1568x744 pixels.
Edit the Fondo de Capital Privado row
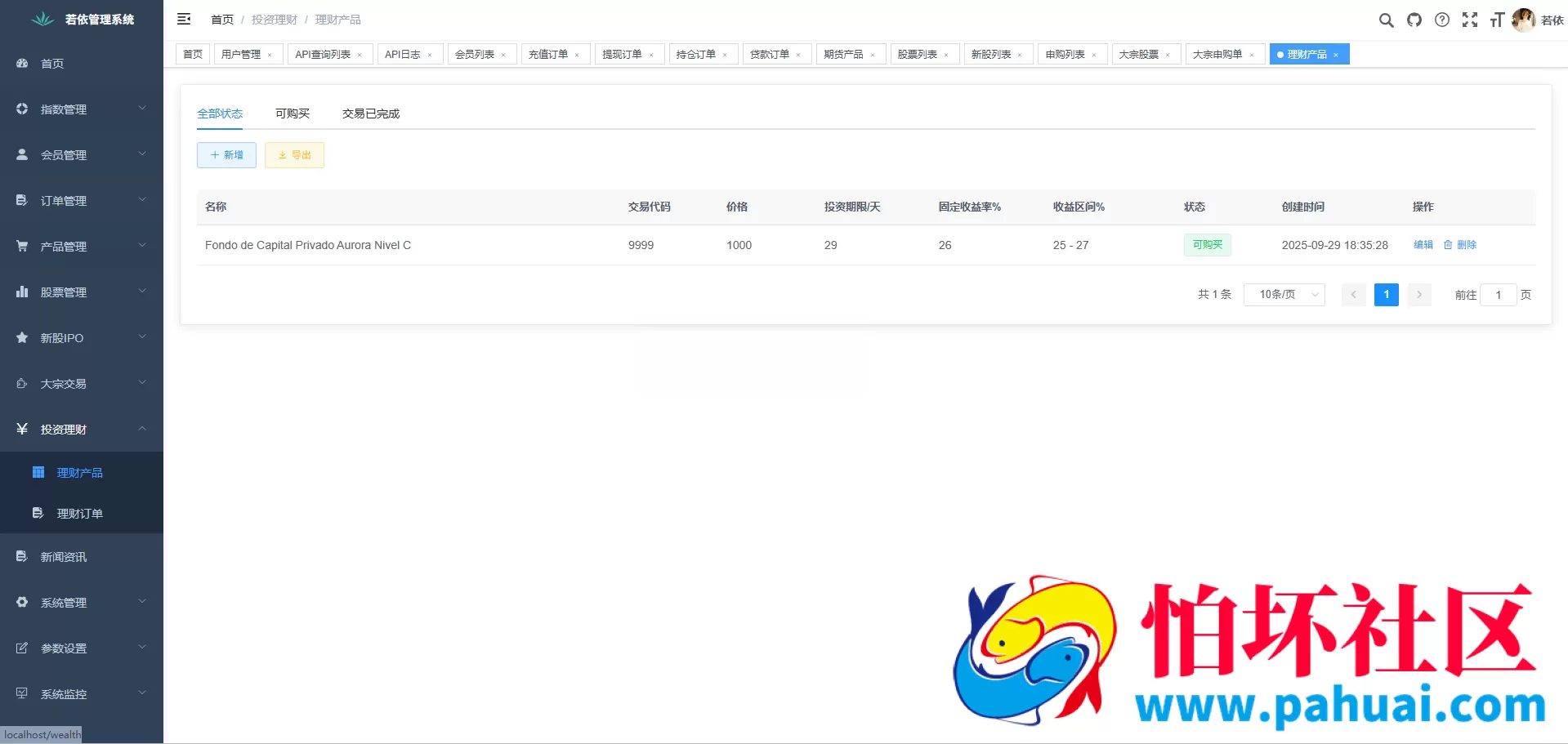click(x=1423, y=245)
